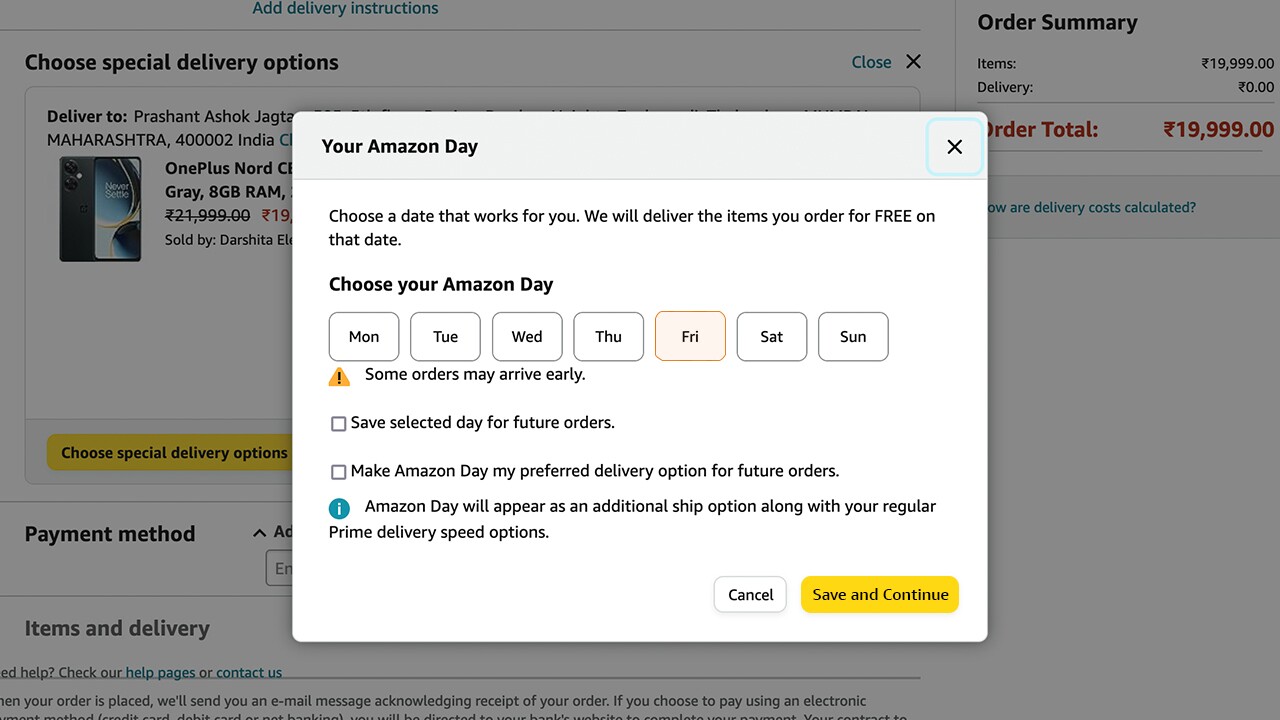The width and height of the screenshot is (1280, 720).
Task: Close the Your Amazon Day dialog
Action: tap(954, 147)
